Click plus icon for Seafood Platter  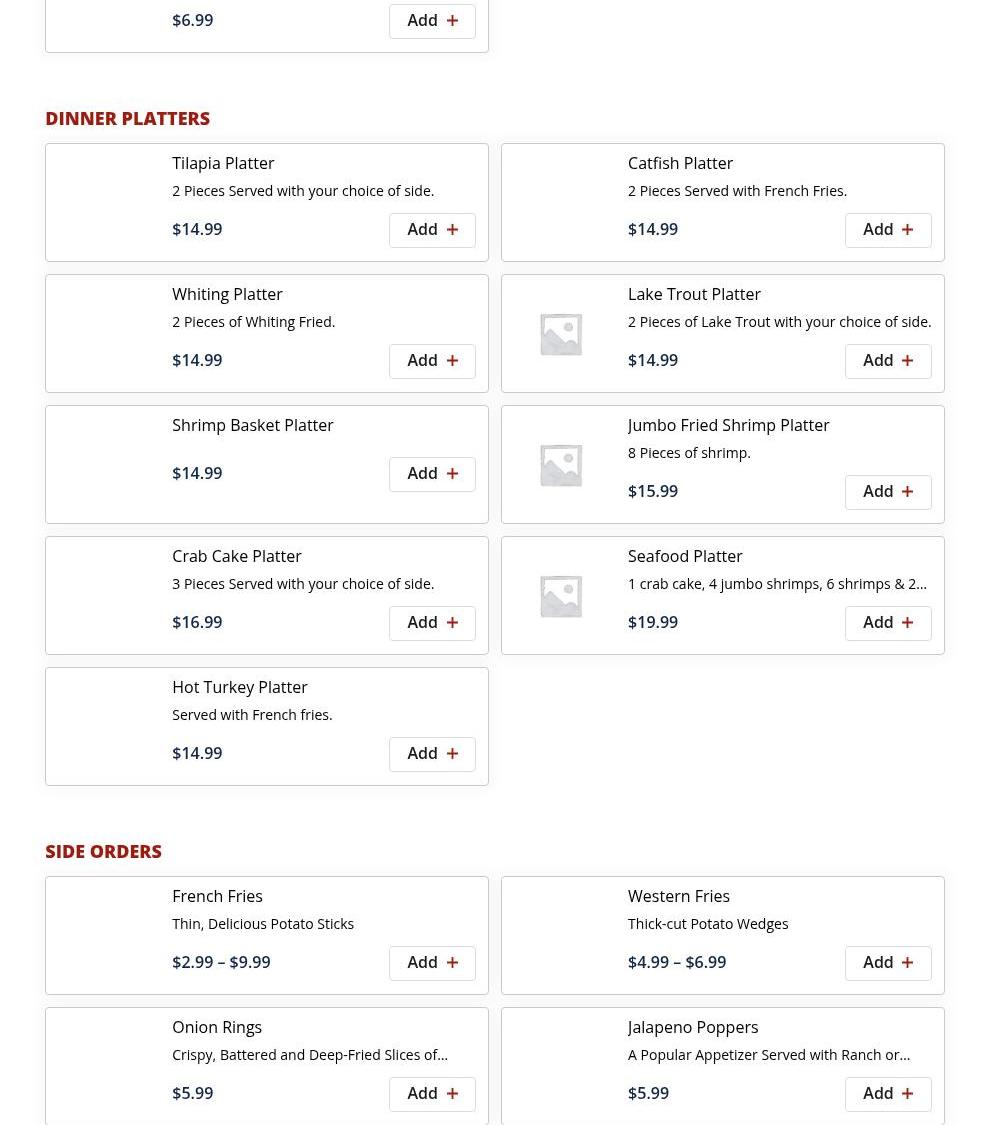(x=907, y=623)
